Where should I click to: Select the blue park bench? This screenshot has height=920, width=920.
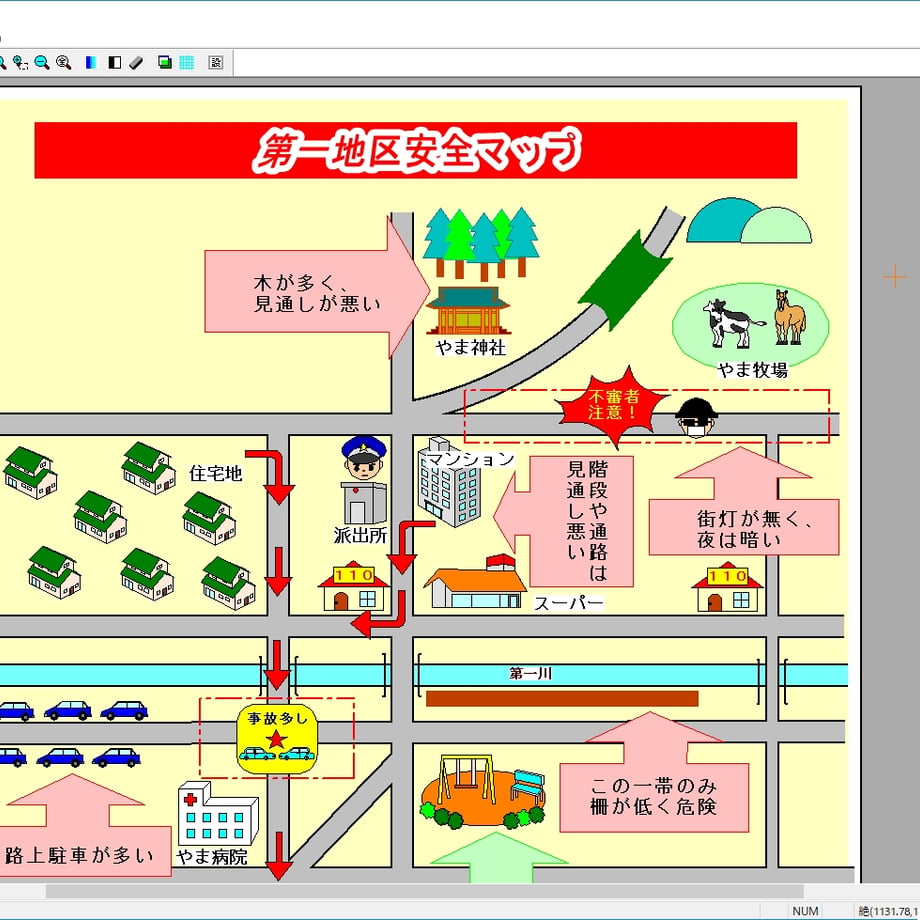pos(527,787)
